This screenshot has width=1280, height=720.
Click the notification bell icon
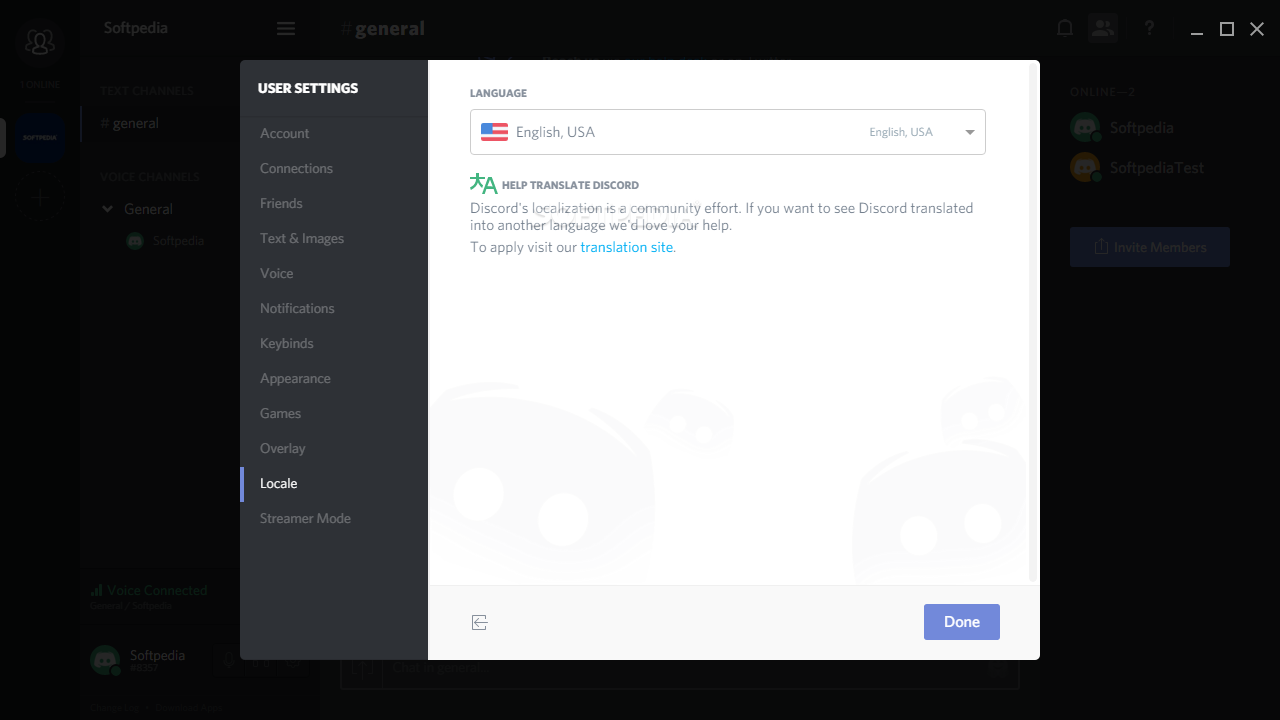(x=1065, y=28)
